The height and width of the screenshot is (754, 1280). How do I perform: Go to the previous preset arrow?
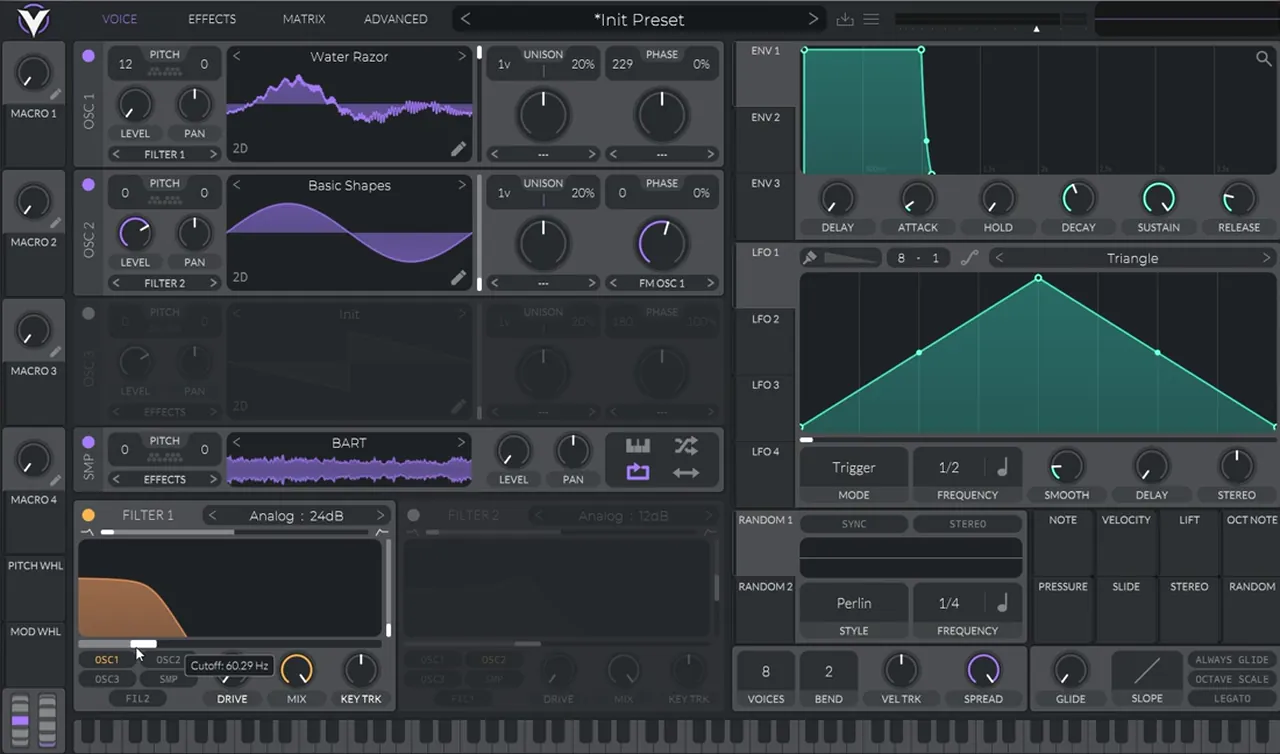[465, 19]
